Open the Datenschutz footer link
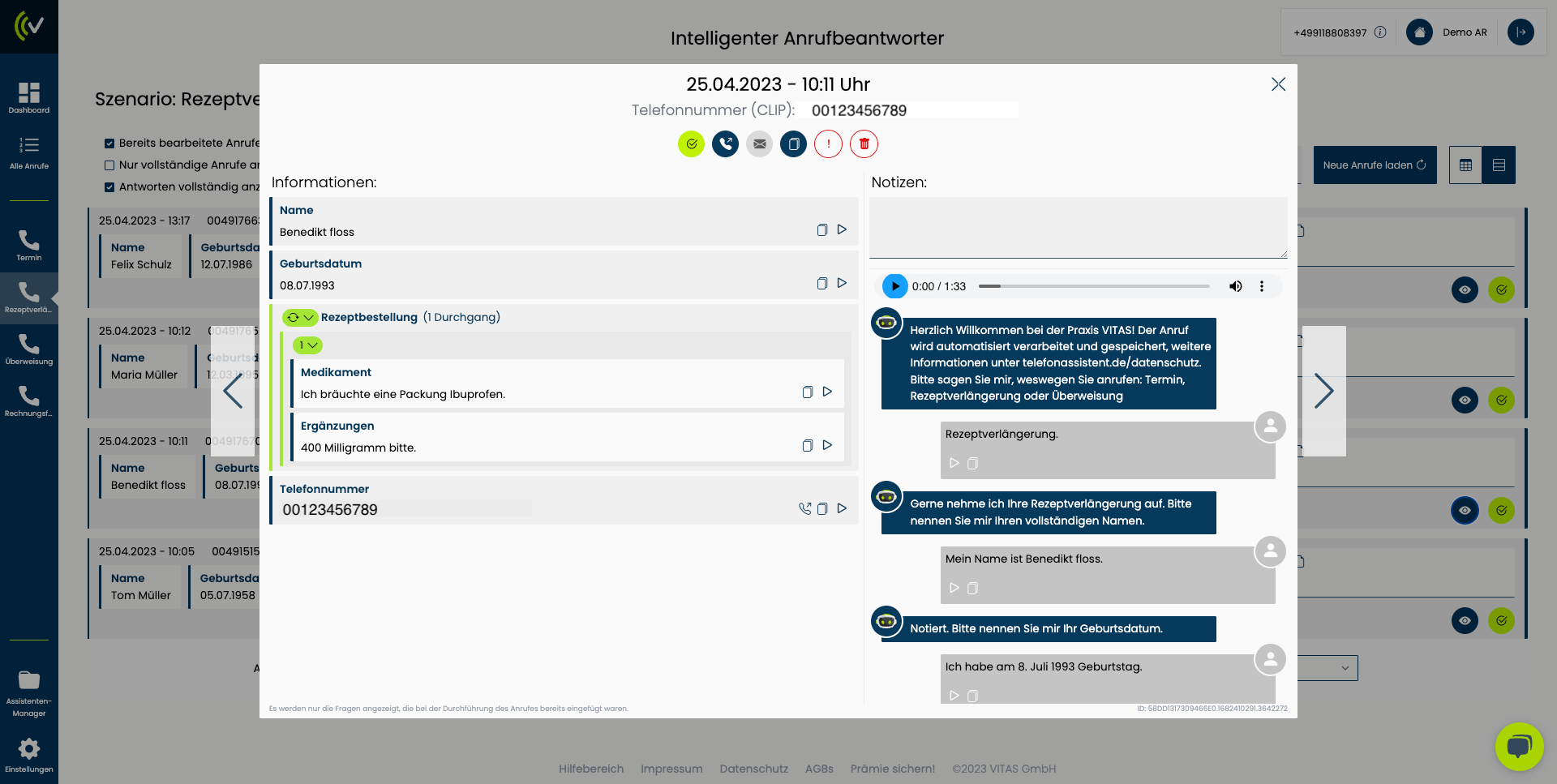This screenshot has width=1557, height=784. (753, 769)
